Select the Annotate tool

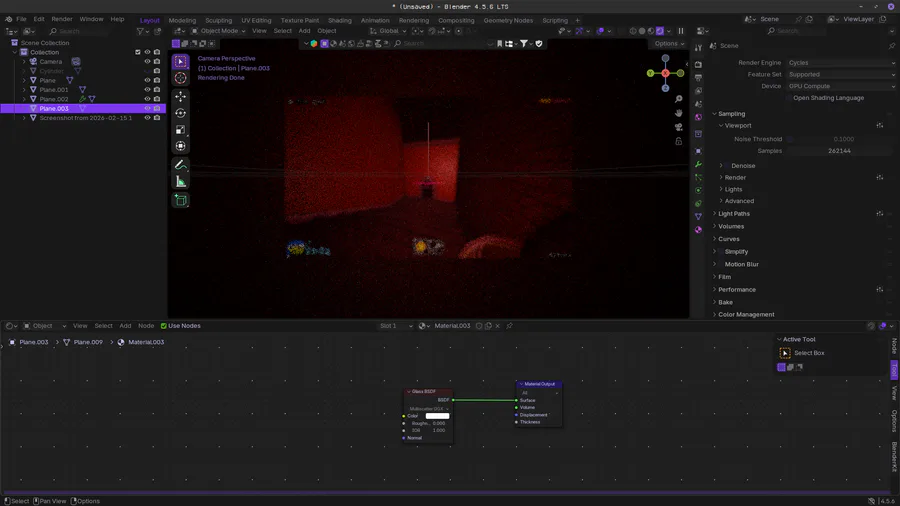click(x=180, y=165)
